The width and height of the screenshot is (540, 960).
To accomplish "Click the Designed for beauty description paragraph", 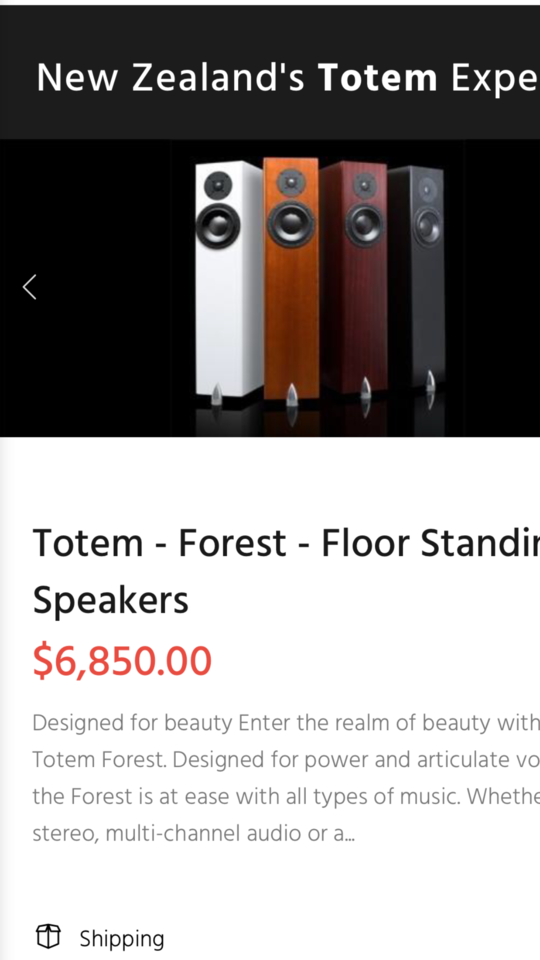I will 286,778.
